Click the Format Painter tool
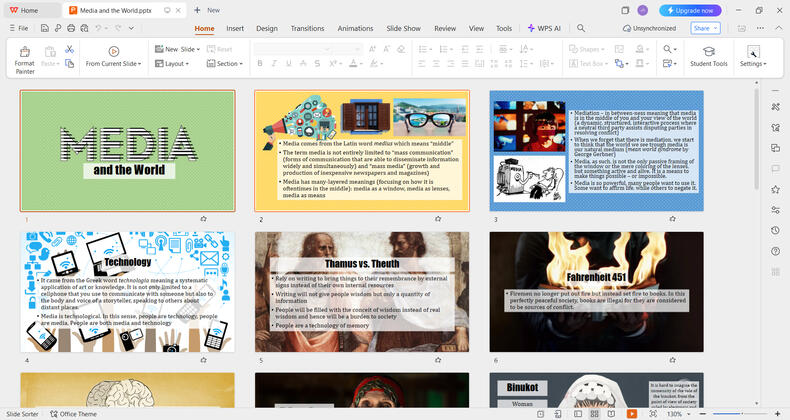 click(24, 59)
